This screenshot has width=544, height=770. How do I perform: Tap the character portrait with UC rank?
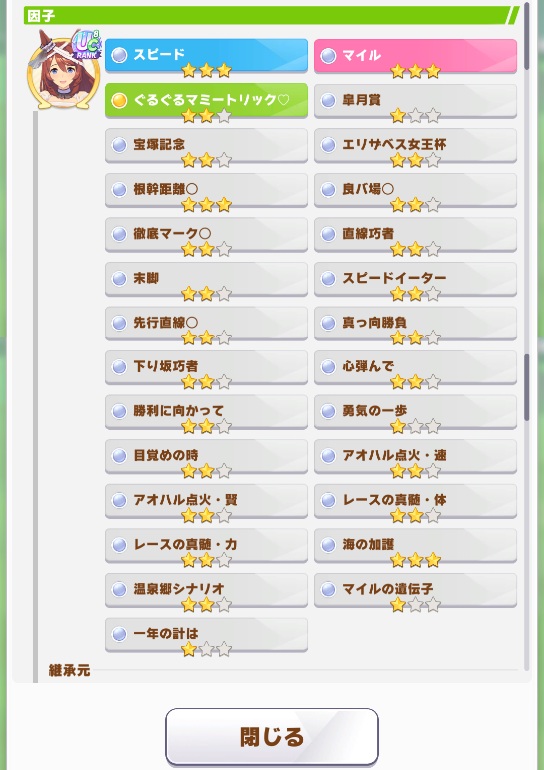coord(64,70)
